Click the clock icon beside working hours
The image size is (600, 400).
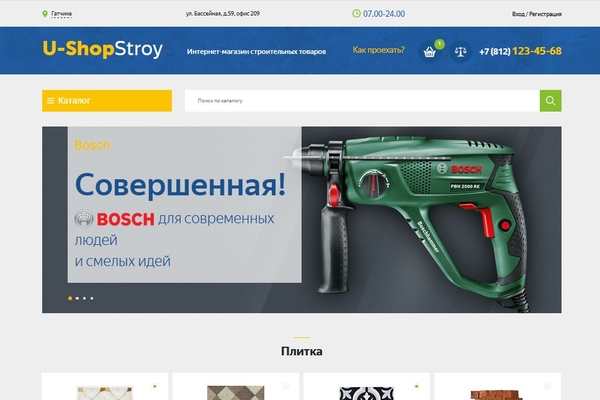pos(356,13)
